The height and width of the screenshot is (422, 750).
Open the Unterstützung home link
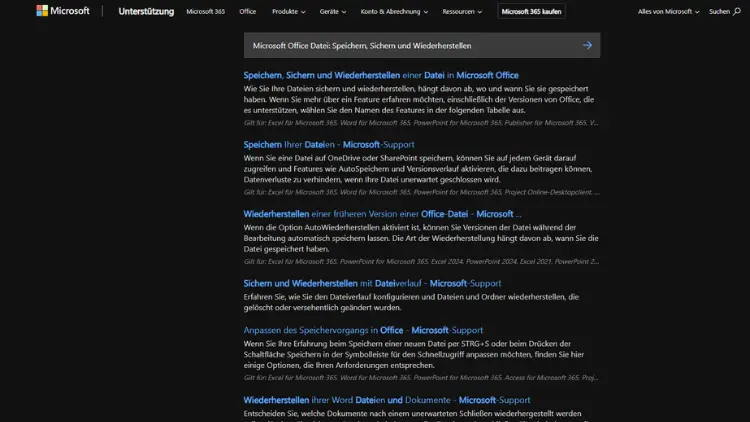pyautogui.click(x=146, y=11)
